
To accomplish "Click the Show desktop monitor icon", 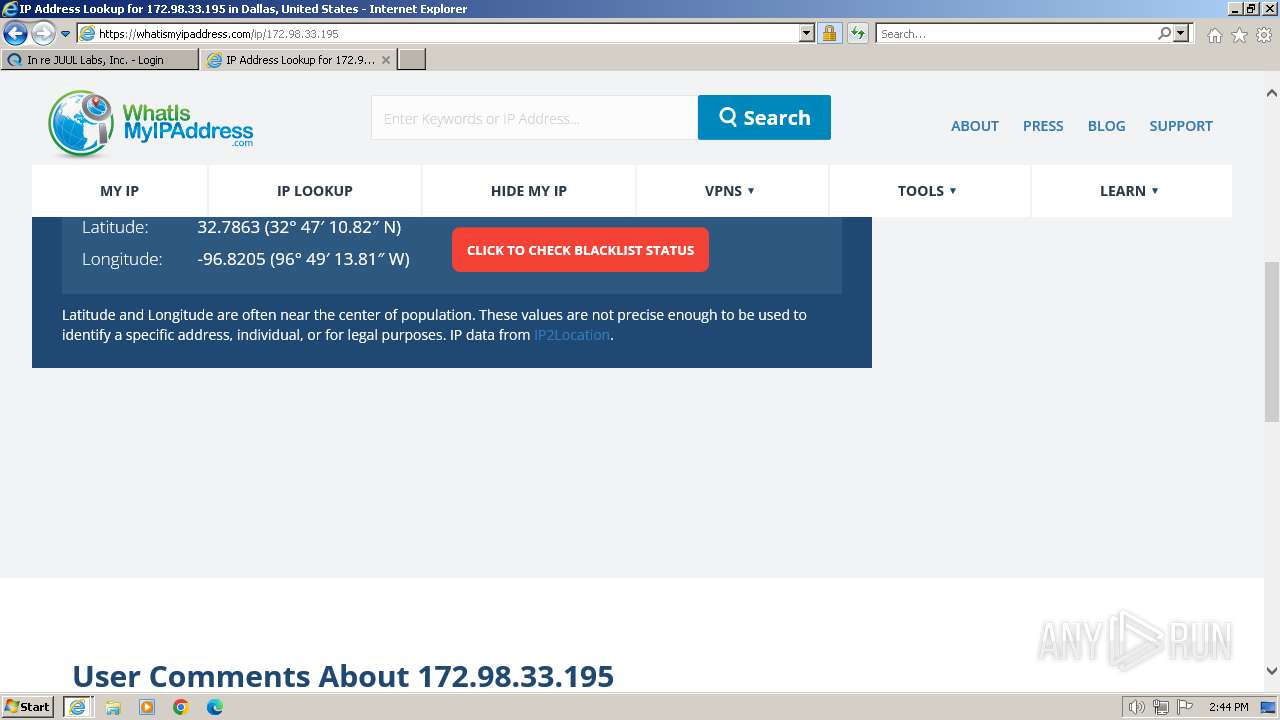I will pyautogui.click(x=1269, y=707).
